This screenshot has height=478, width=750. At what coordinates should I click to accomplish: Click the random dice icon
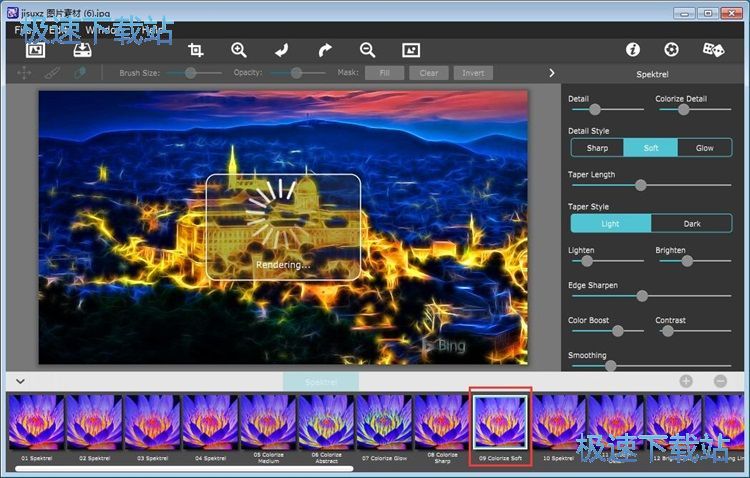click(x=712, y=49)
